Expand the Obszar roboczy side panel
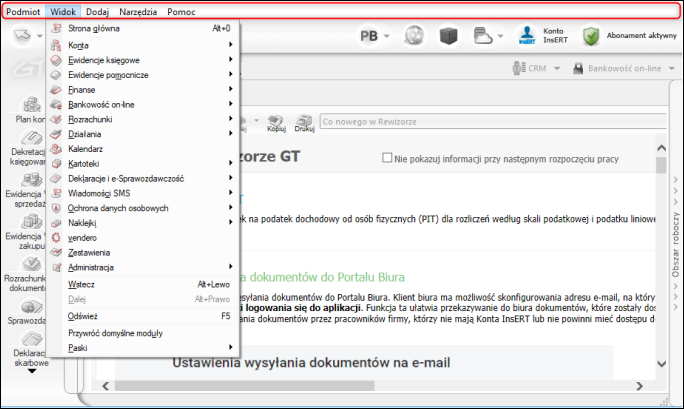The image size is (684, 409). click(676, 244)
